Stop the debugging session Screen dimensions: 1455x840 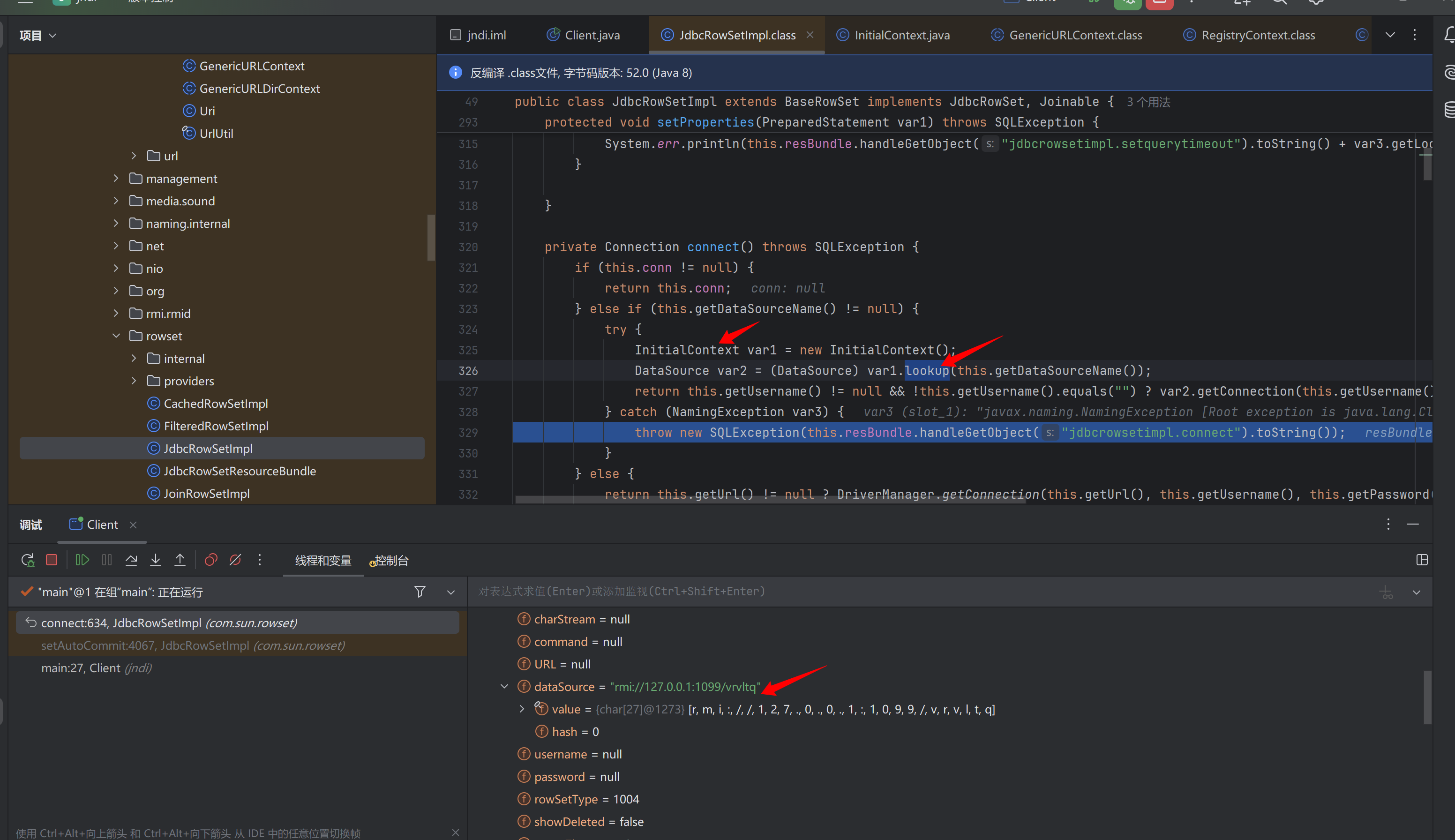click(x=52, y=560)
